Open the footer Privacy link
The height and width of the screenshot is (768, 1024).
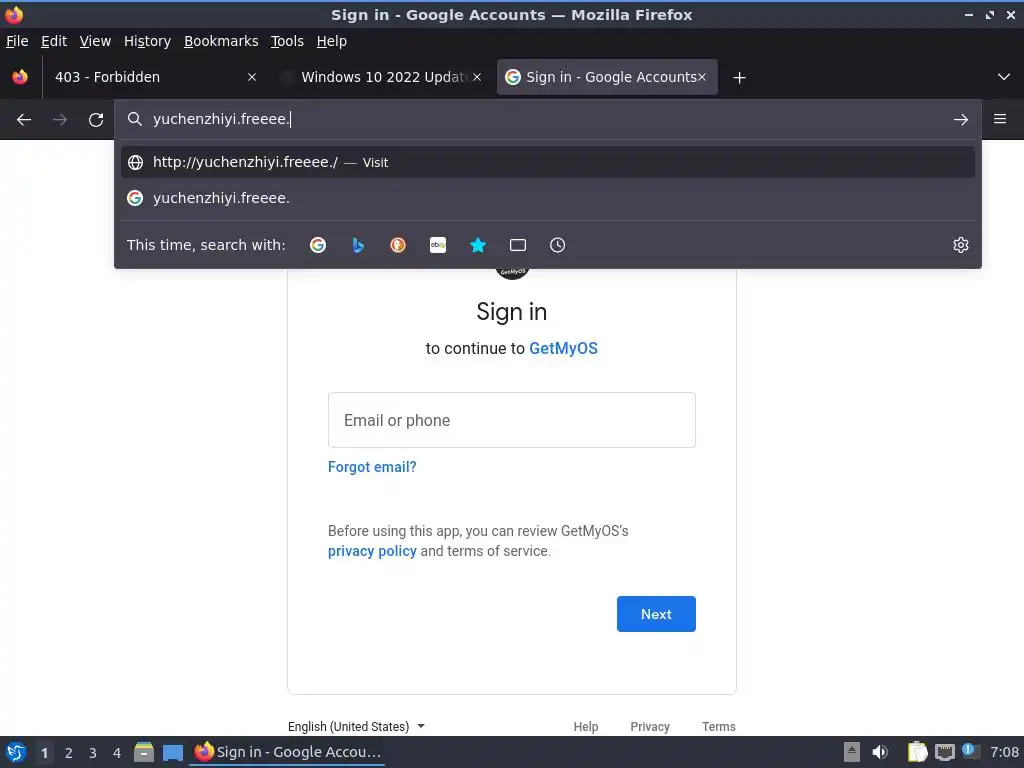tap(650, 726)
